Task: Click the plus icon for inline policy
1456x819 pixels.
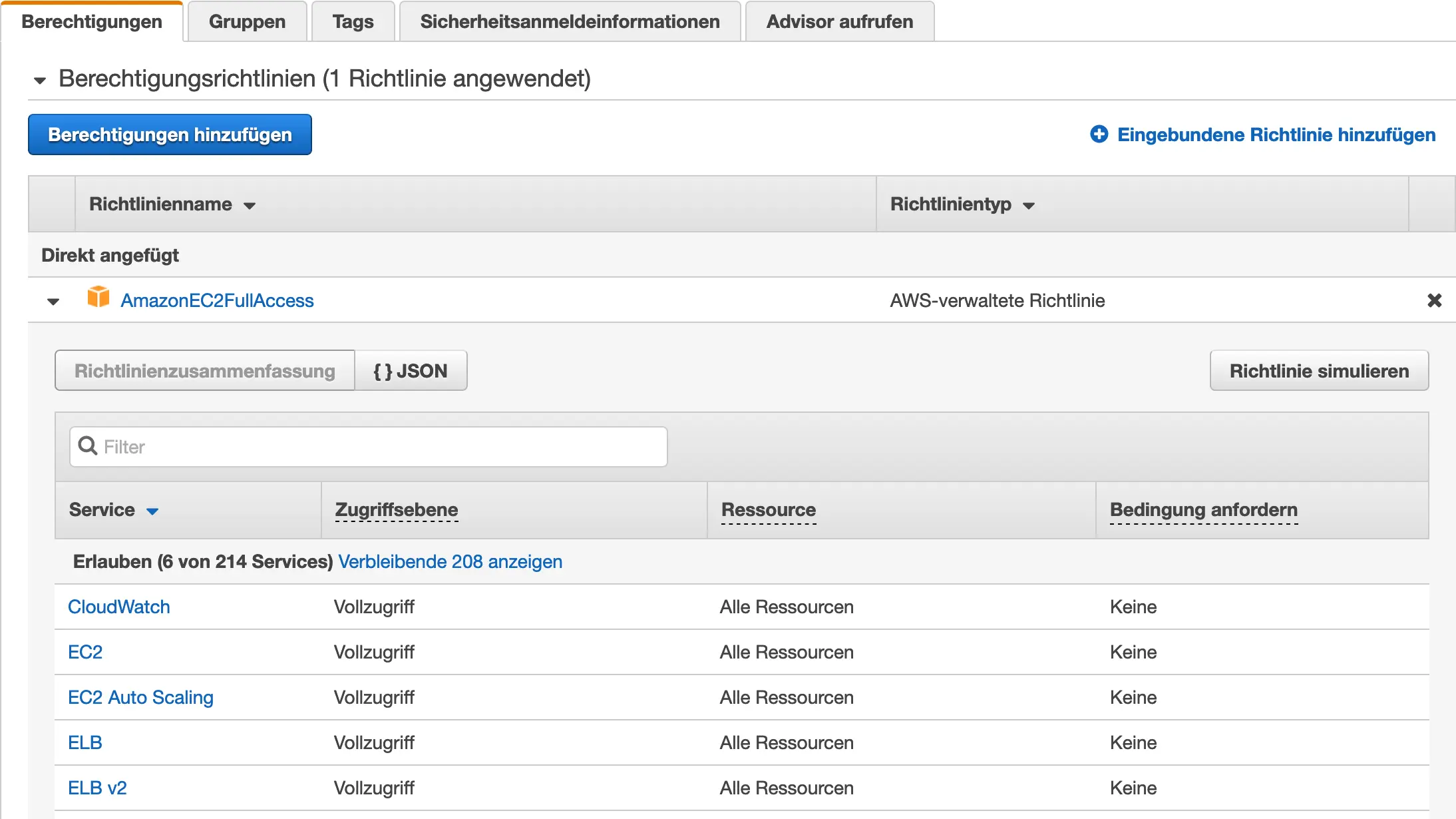Action: (x=1099, y=134)
